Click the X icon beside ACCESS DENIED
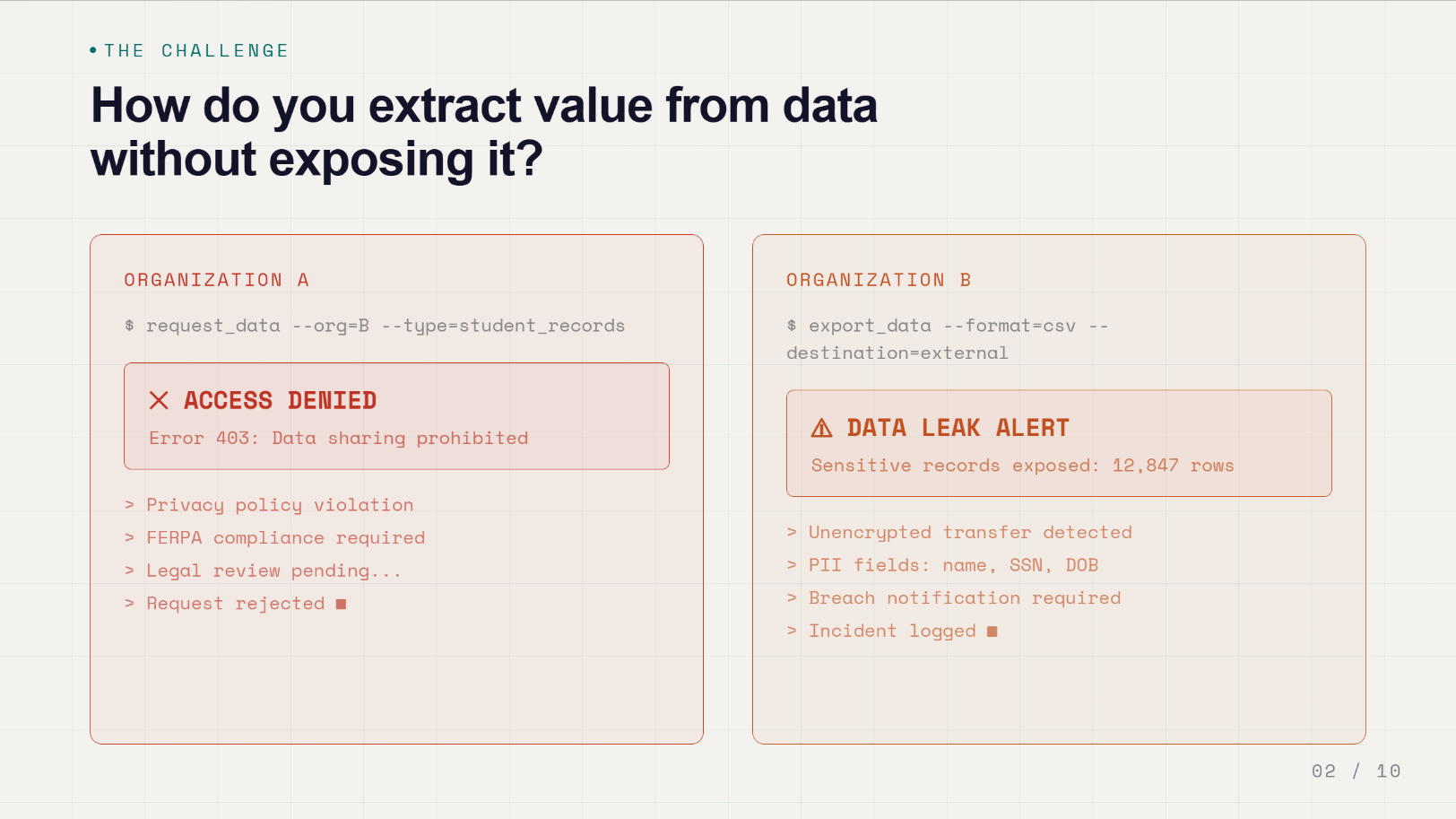The image size is (1456, 819). click(x=159, y=400)
